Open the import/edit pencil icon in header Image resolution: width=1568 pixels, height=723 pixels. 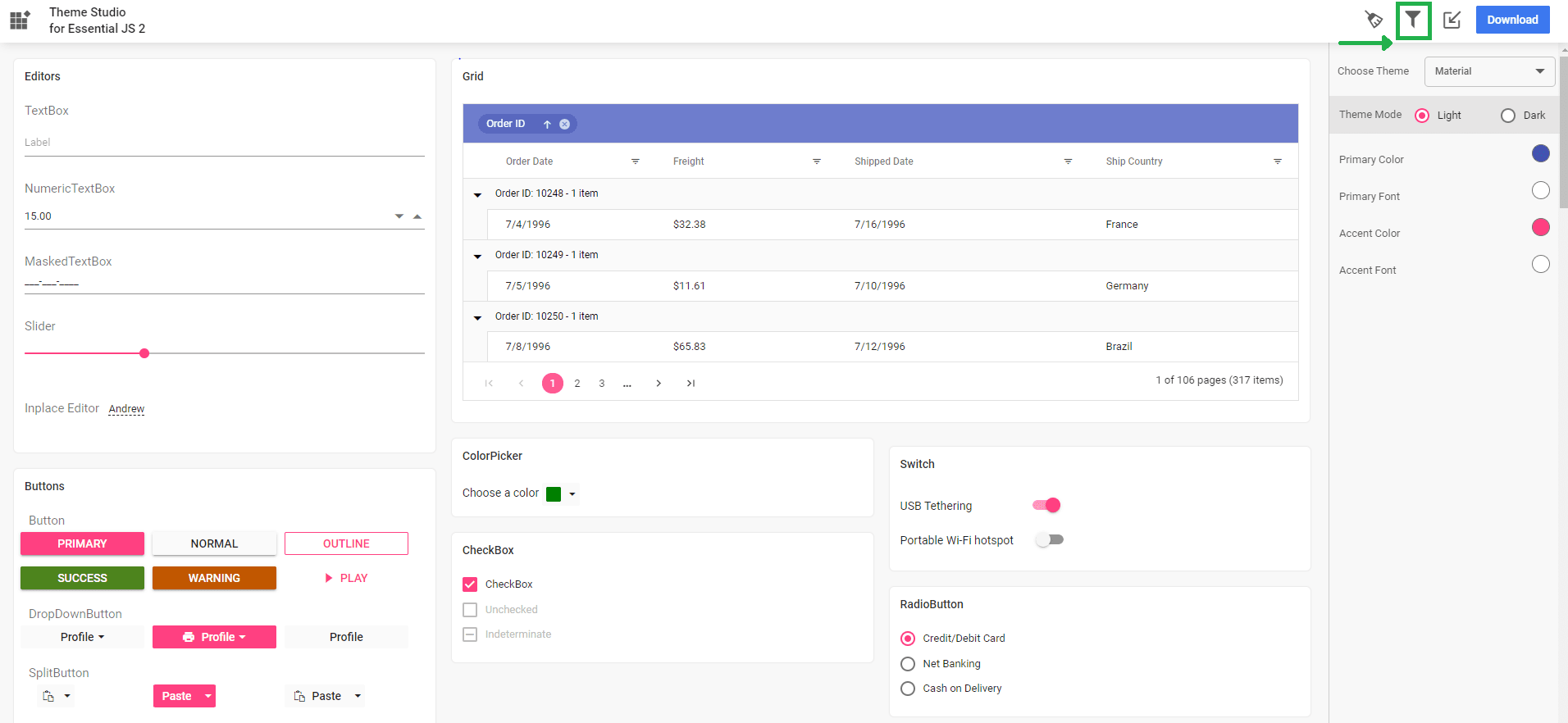[x=1452, y=20]
